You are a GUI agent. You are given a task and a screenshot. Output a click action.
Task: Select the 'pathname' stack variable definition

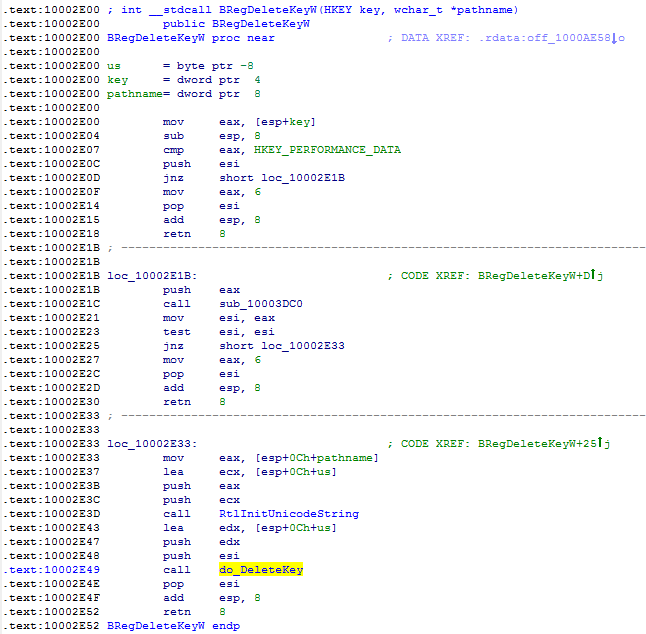pyautogui.click(x=183, y=94)
